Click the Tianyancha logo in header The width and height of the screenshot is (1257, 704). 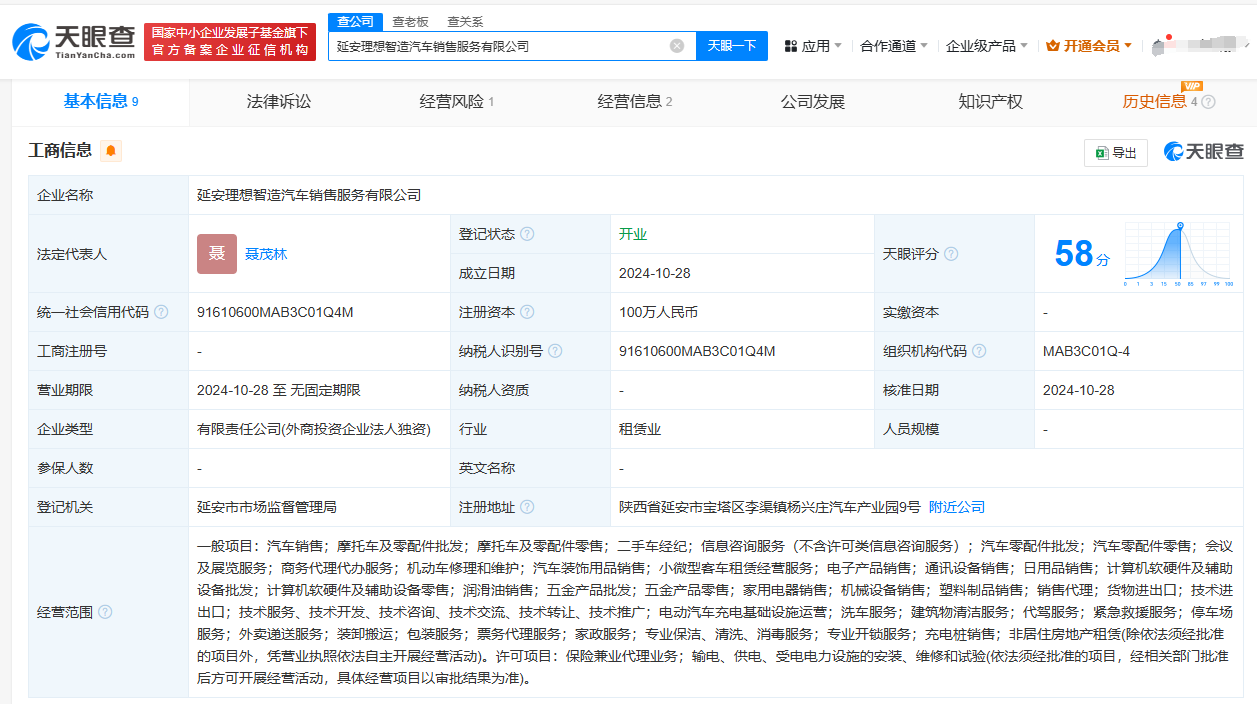[x=73, y=42]
